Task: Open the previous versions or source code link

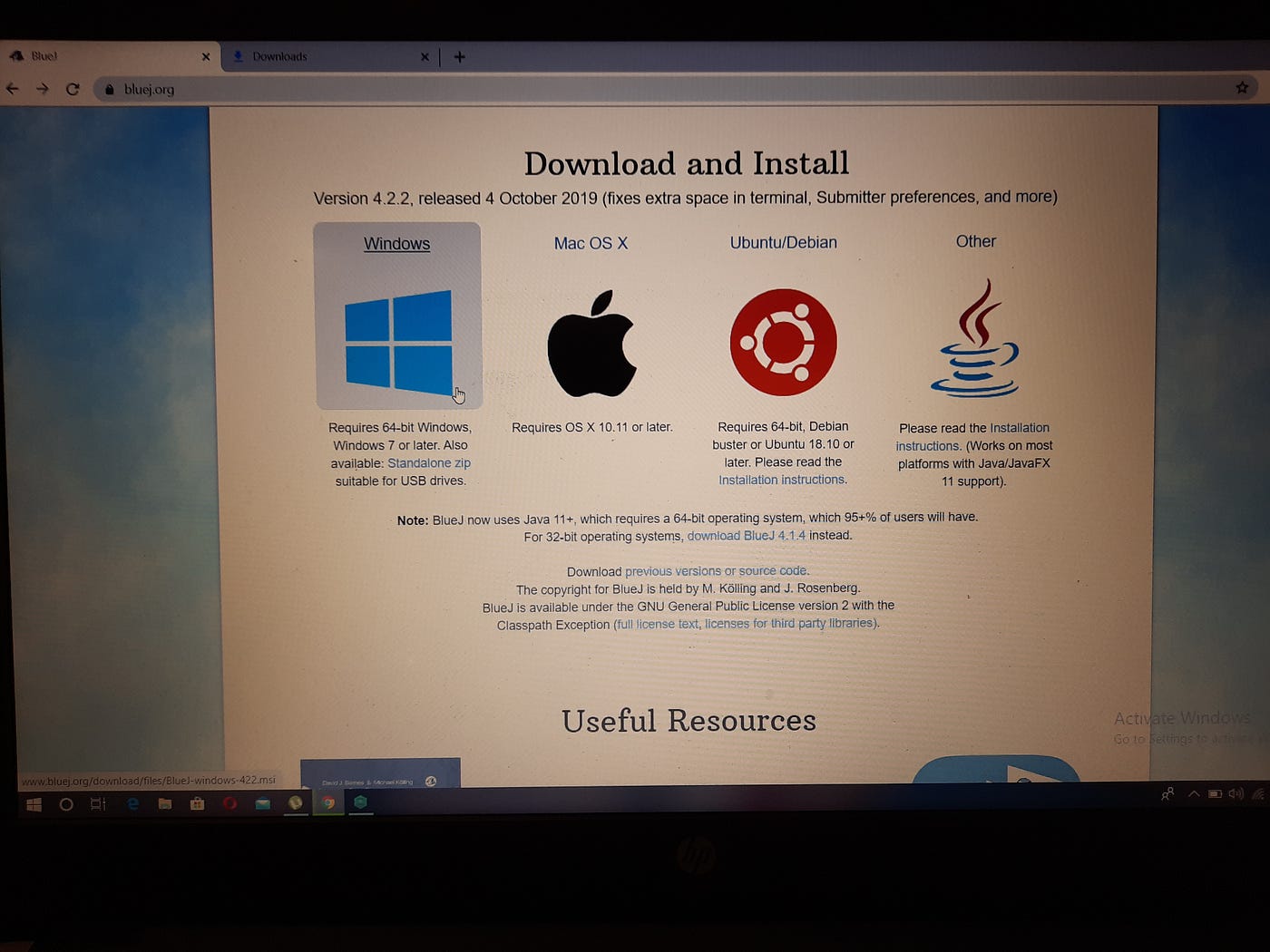Action: (716, 571)
